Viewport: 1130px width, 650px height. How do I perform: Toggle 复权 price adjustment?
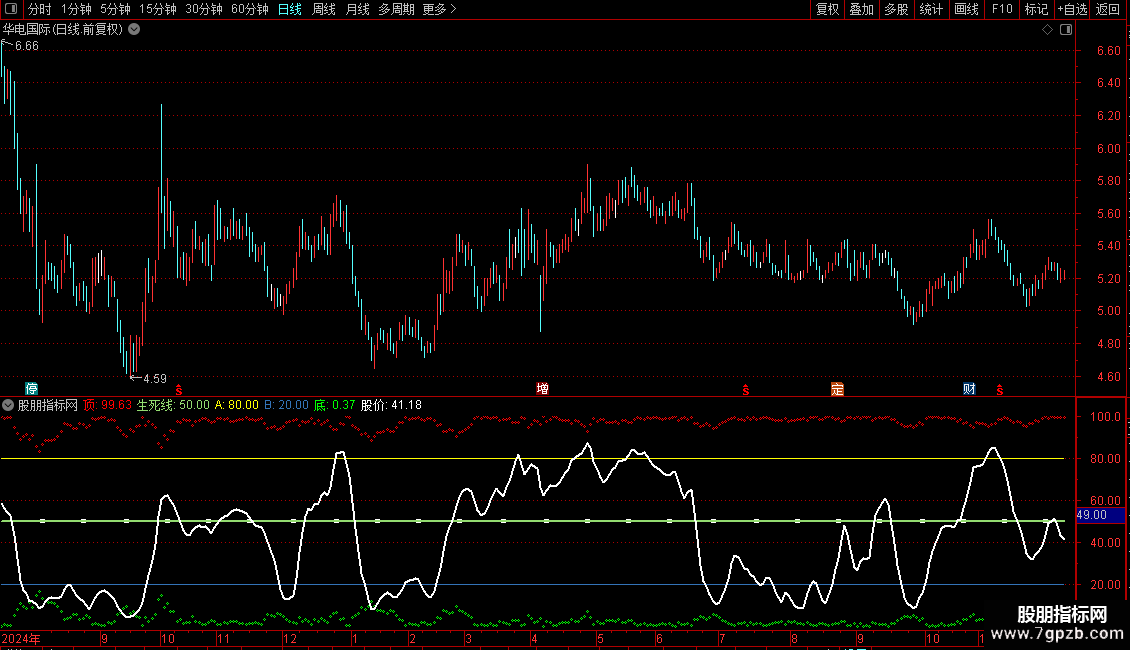click(827, 9)
